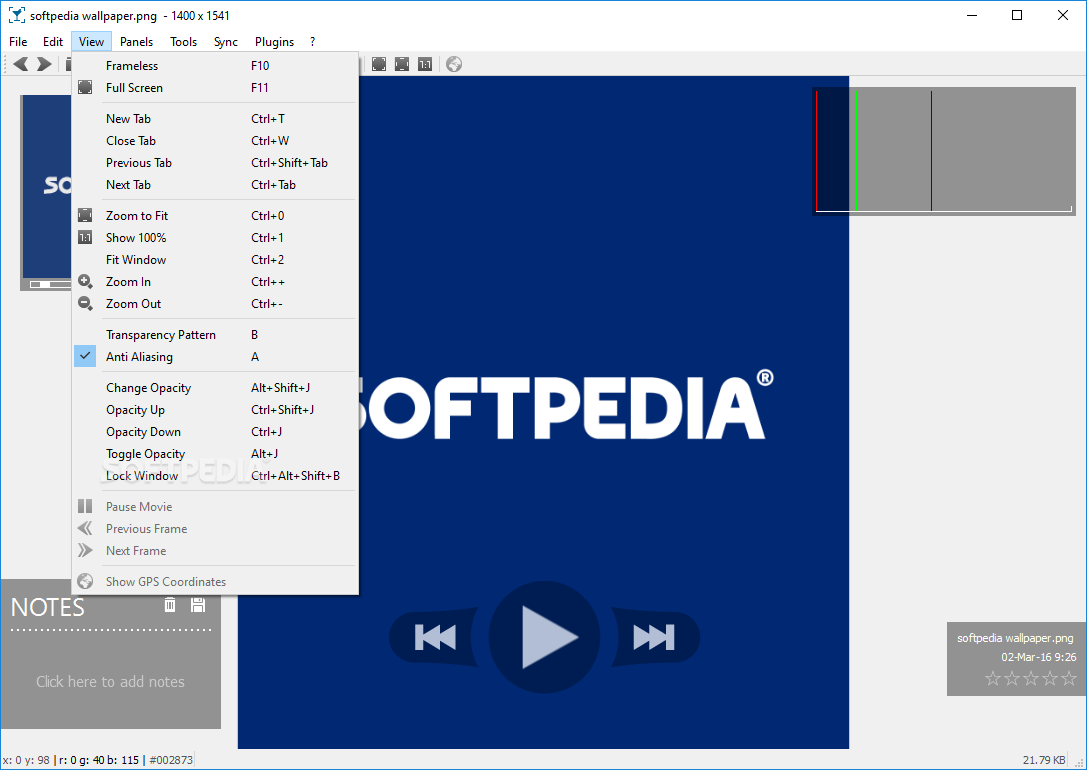This screenshot has height=770, width=1087.
Task: Select Opacity Up menu entry
Action: click(x=216, y=410)
